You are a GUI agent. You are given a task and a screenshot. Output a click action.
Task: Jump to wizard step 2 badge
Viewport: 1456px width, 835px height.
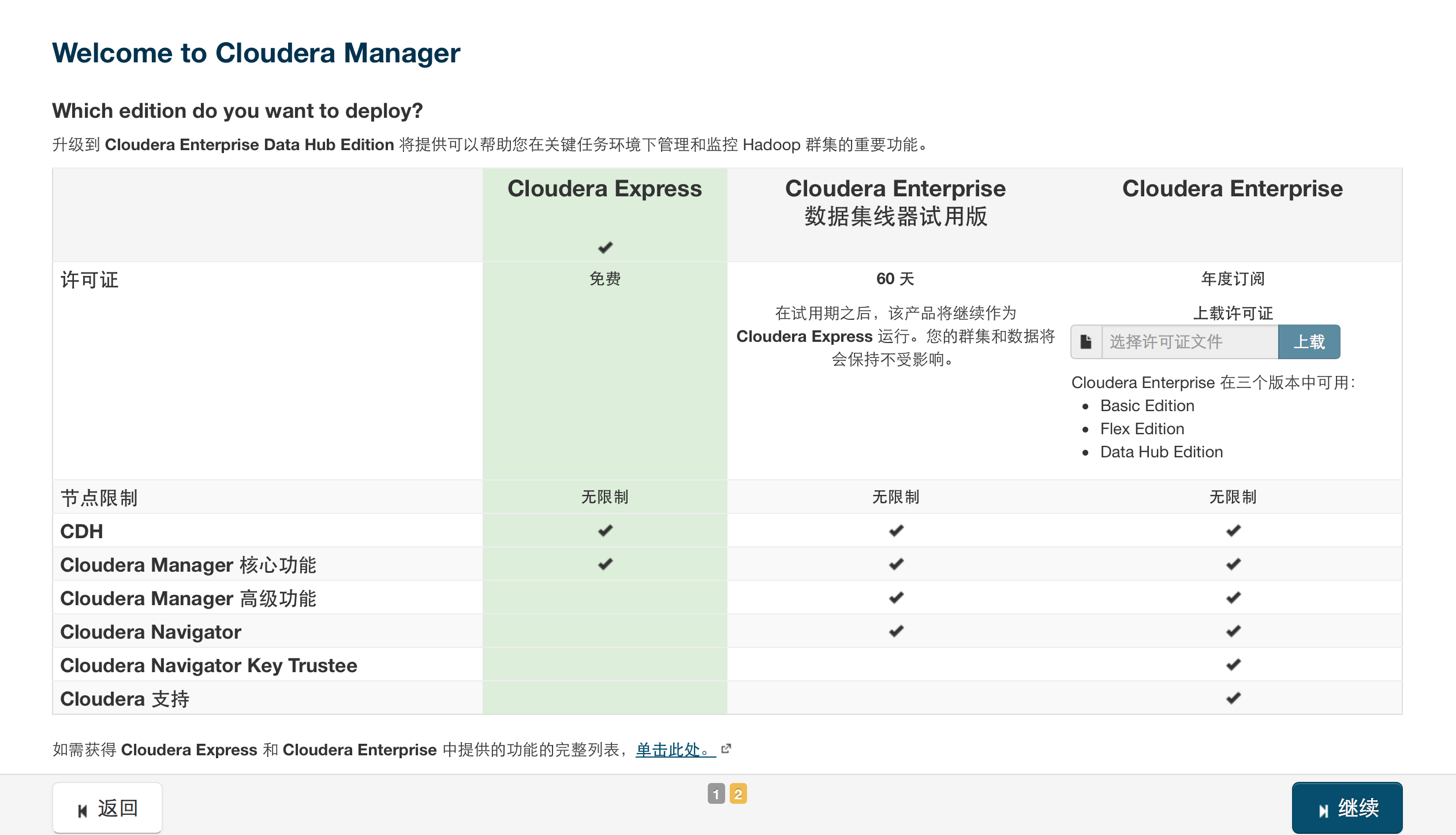pos(738,794)
